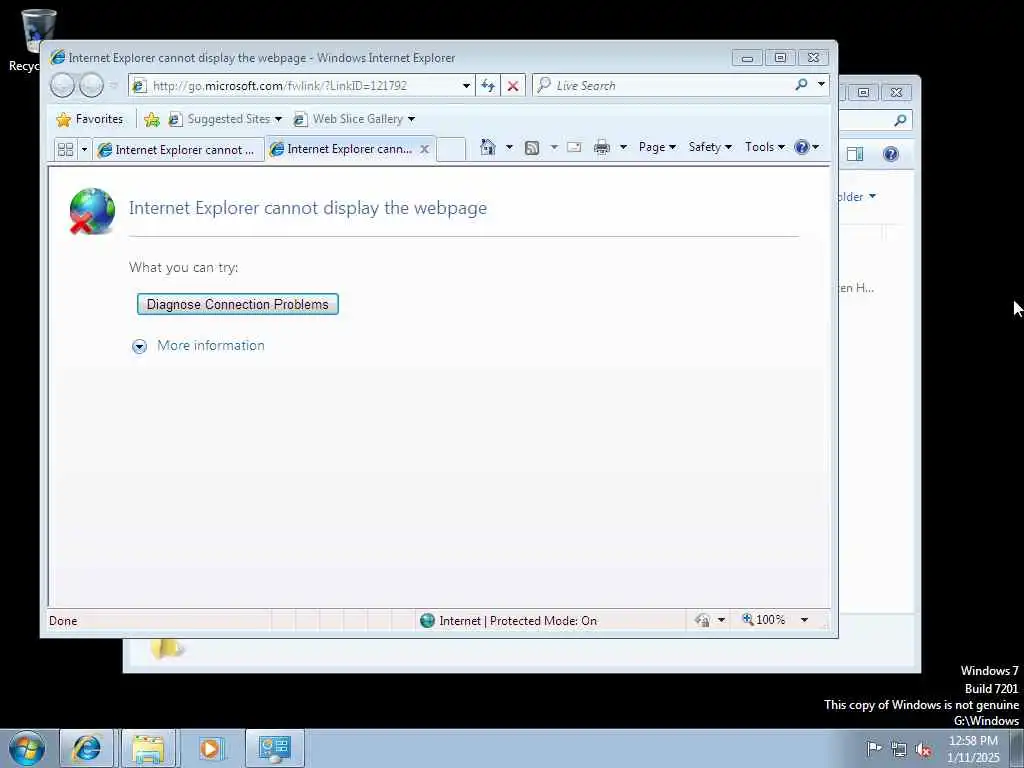Viewport: 1024px width, 768px height.
Task: Click the More information link text
Action: pyautogui.click(x=211, y=345)
